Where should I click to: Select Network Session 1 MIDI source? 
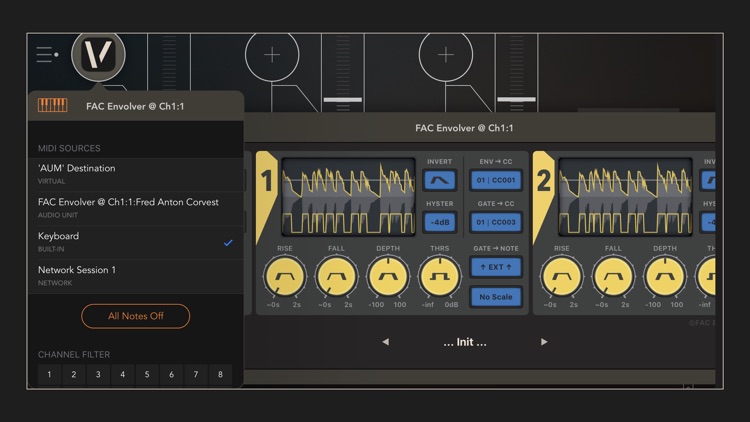tap(136, 276)
